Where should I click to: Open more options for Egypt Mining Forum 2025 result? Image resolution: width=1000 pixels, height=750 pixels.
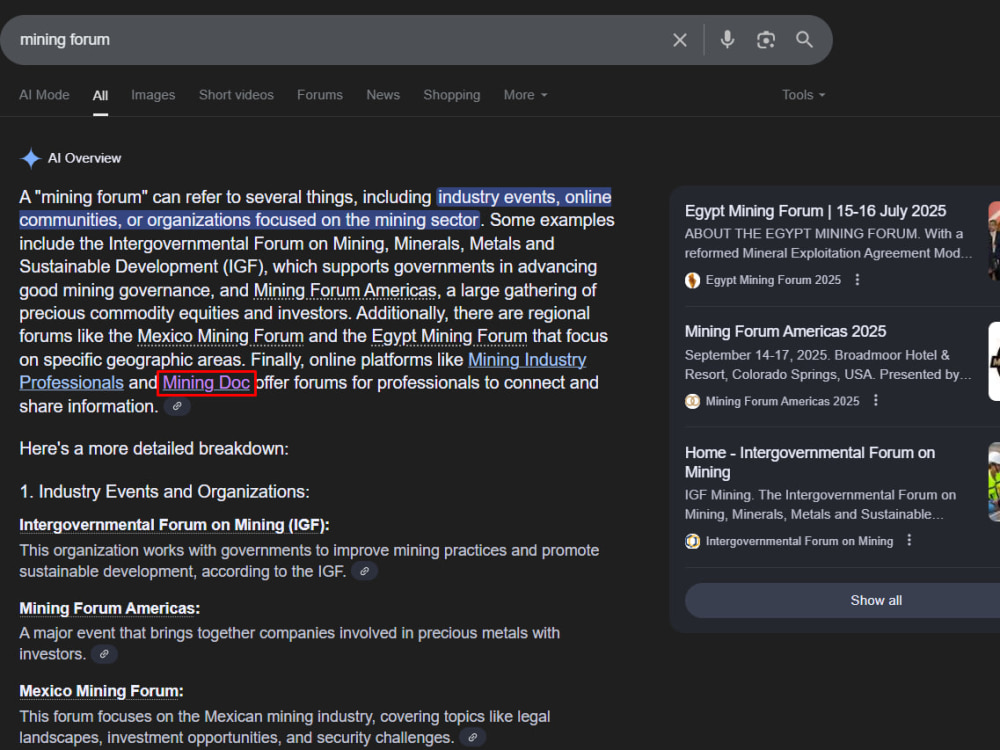pyautogui.click(x=857, y=280)
